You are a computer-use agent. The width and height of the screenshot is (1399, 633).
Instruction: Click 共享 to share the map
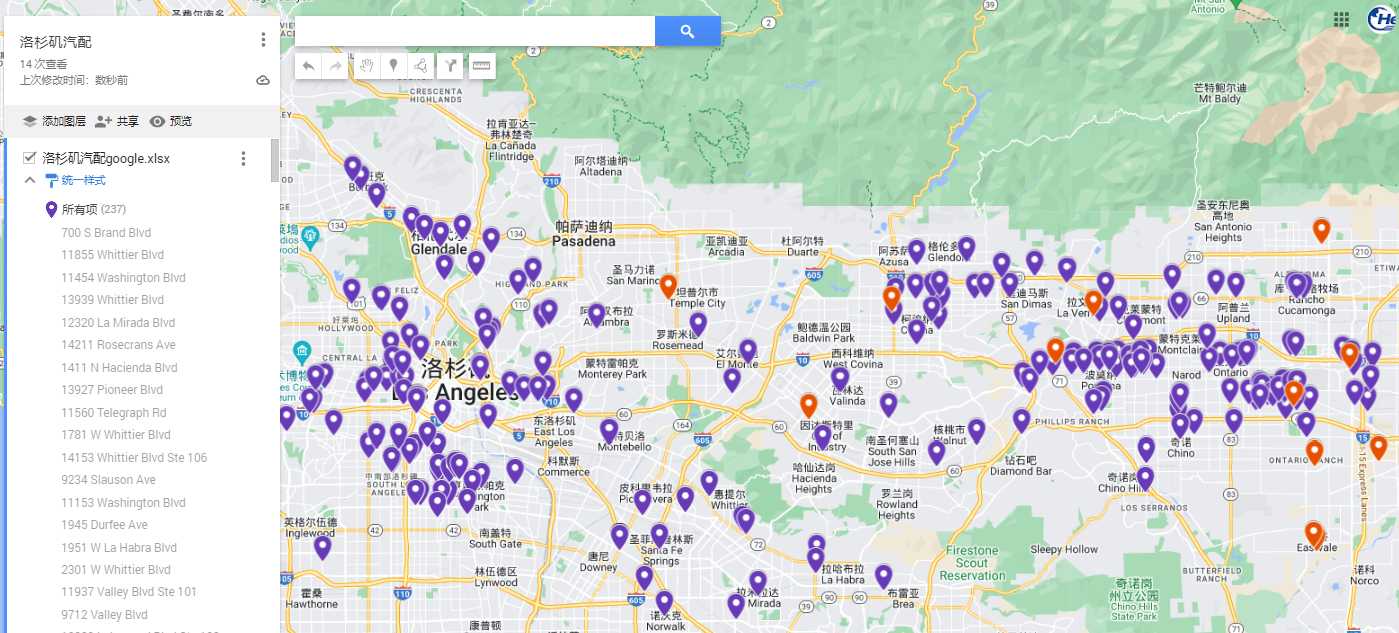117,121
